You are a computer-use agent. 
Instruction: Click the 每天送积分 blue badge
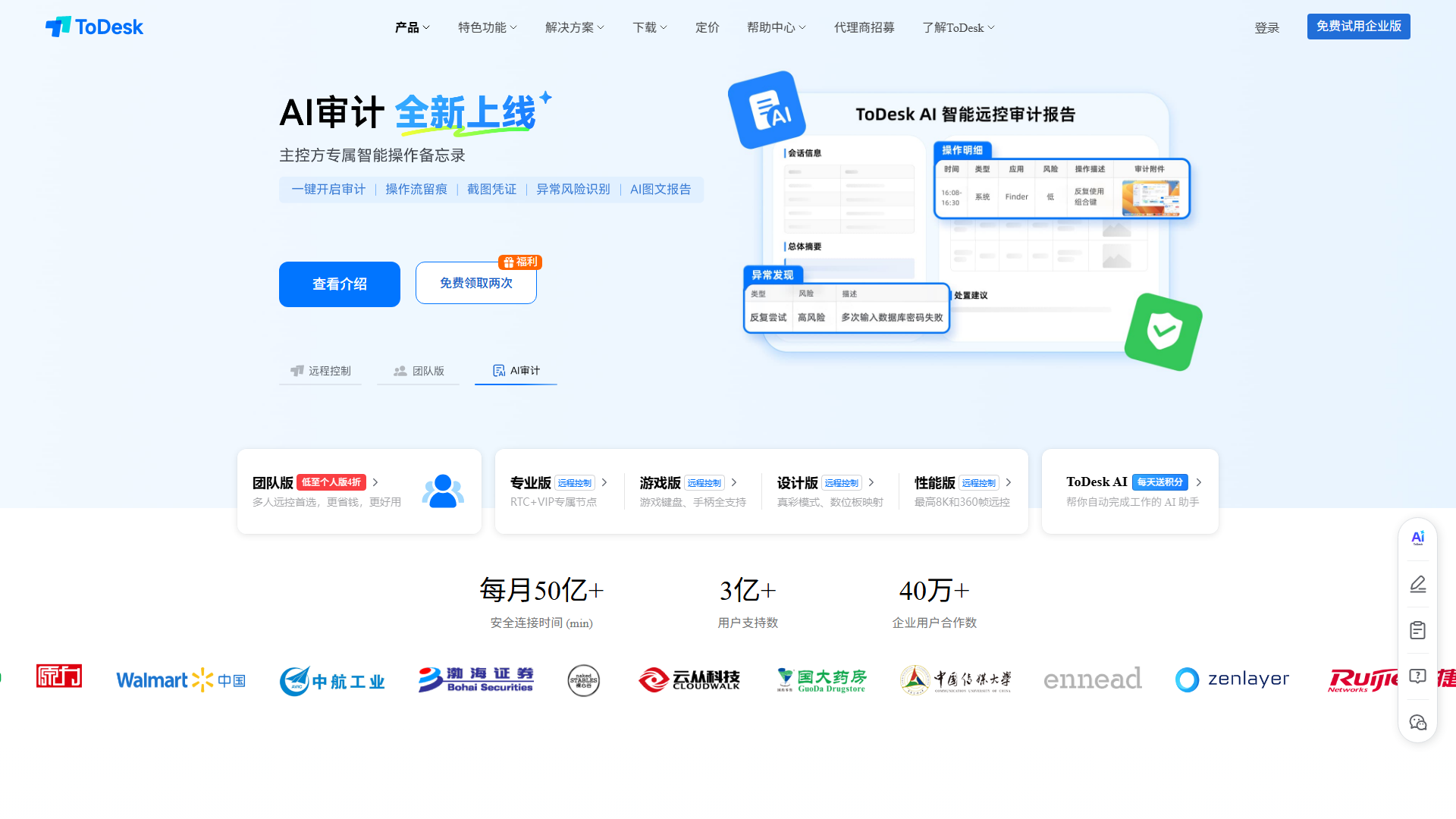pos(1160,482)
